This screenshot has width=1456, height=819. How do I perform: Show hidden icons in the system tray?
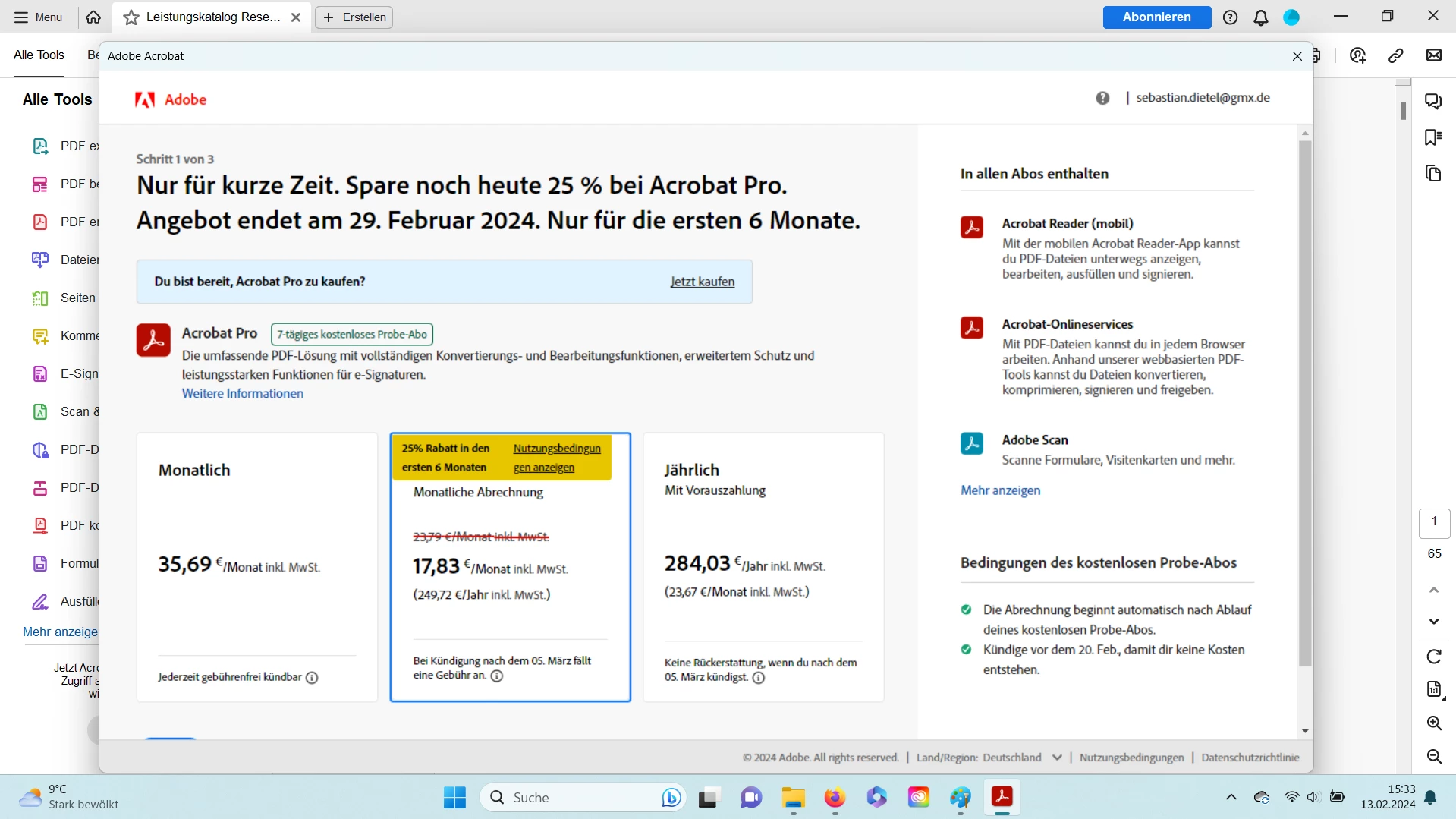point(1231,797)
